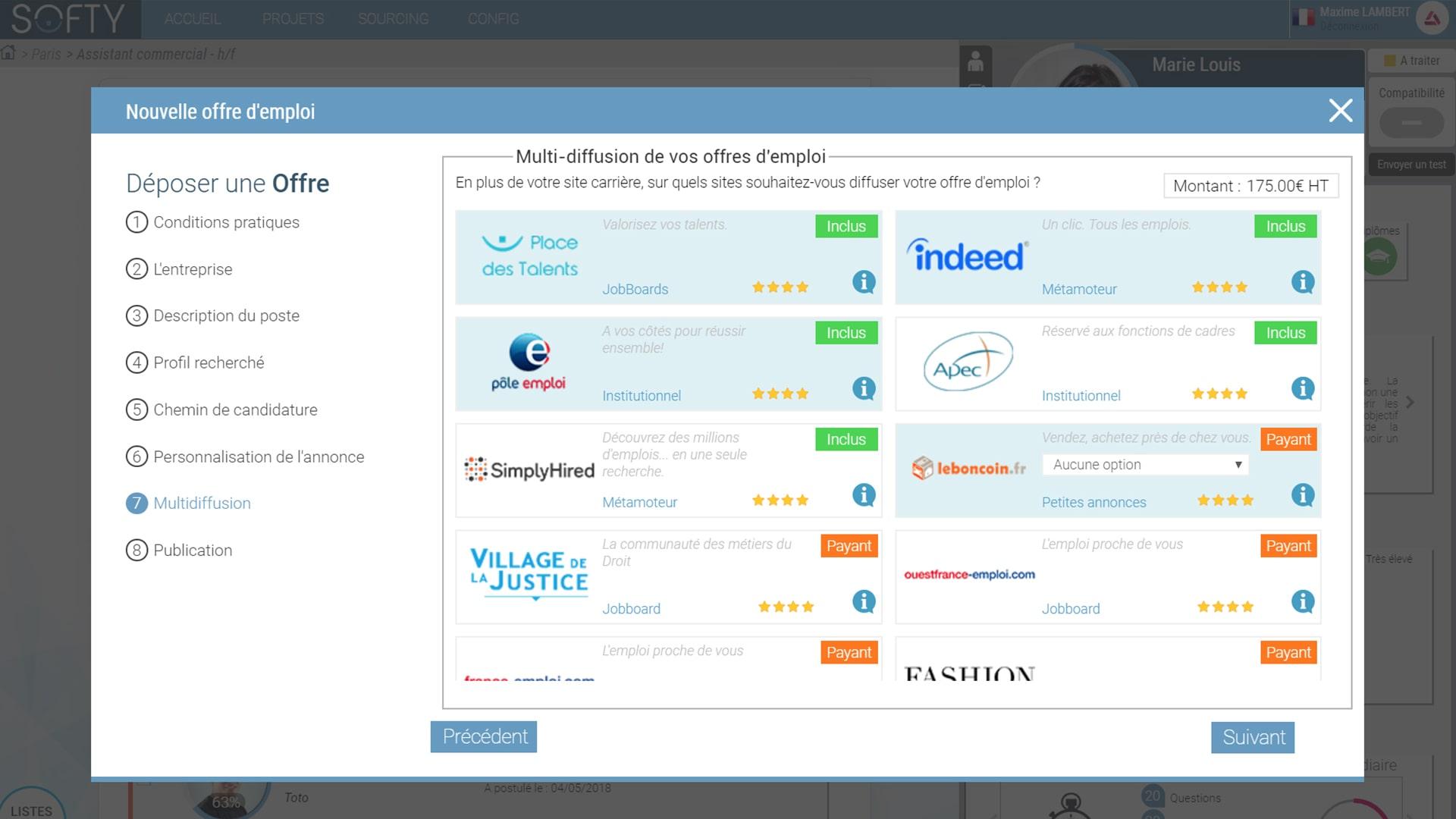Click right chevron in background panel
Viewport: 1456px width, 819px height.
[x=1410, y=402]
